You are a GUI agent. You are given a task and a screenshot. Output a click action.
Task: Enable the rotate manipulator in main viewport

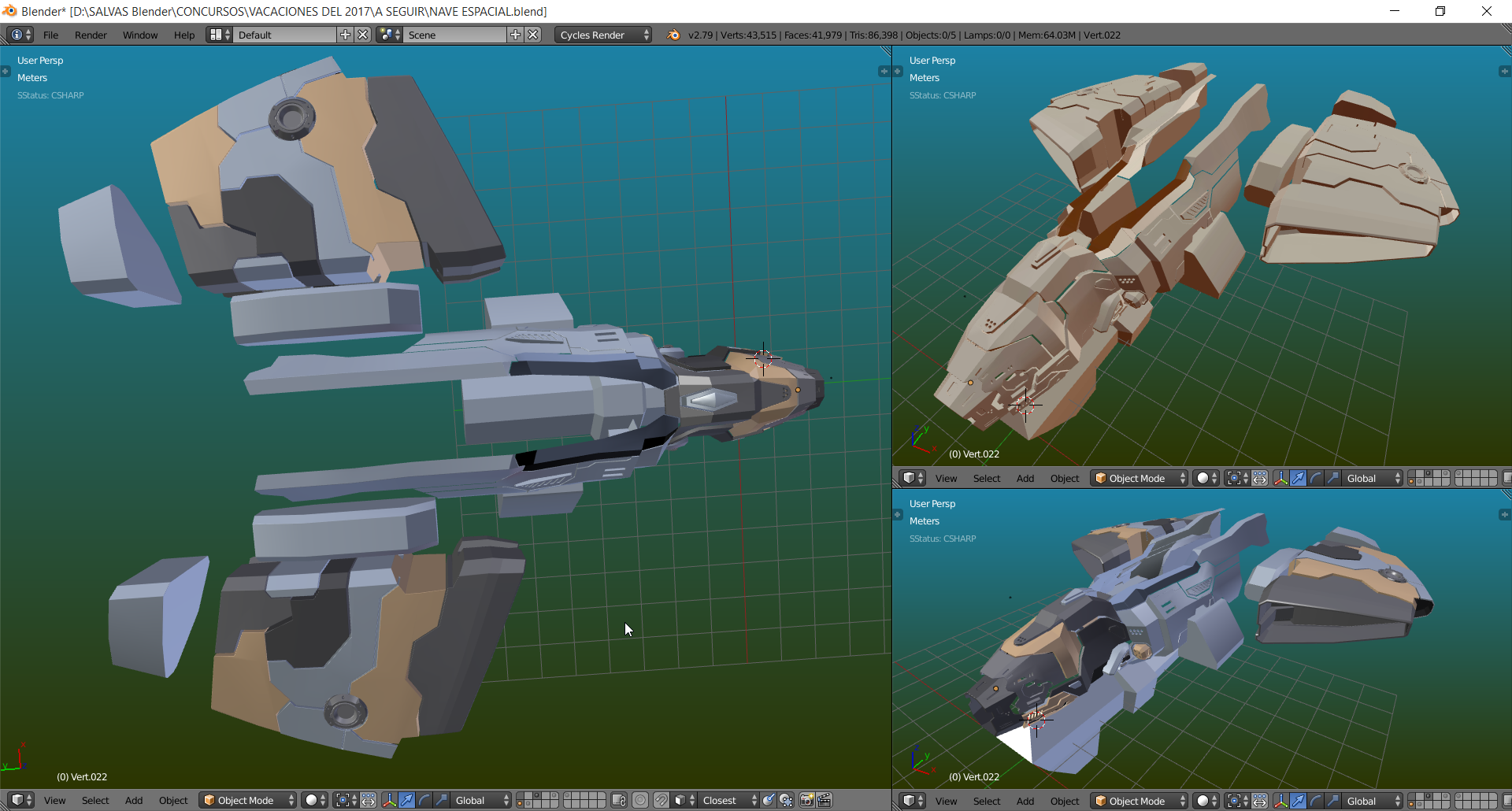(x=424, y=800)
